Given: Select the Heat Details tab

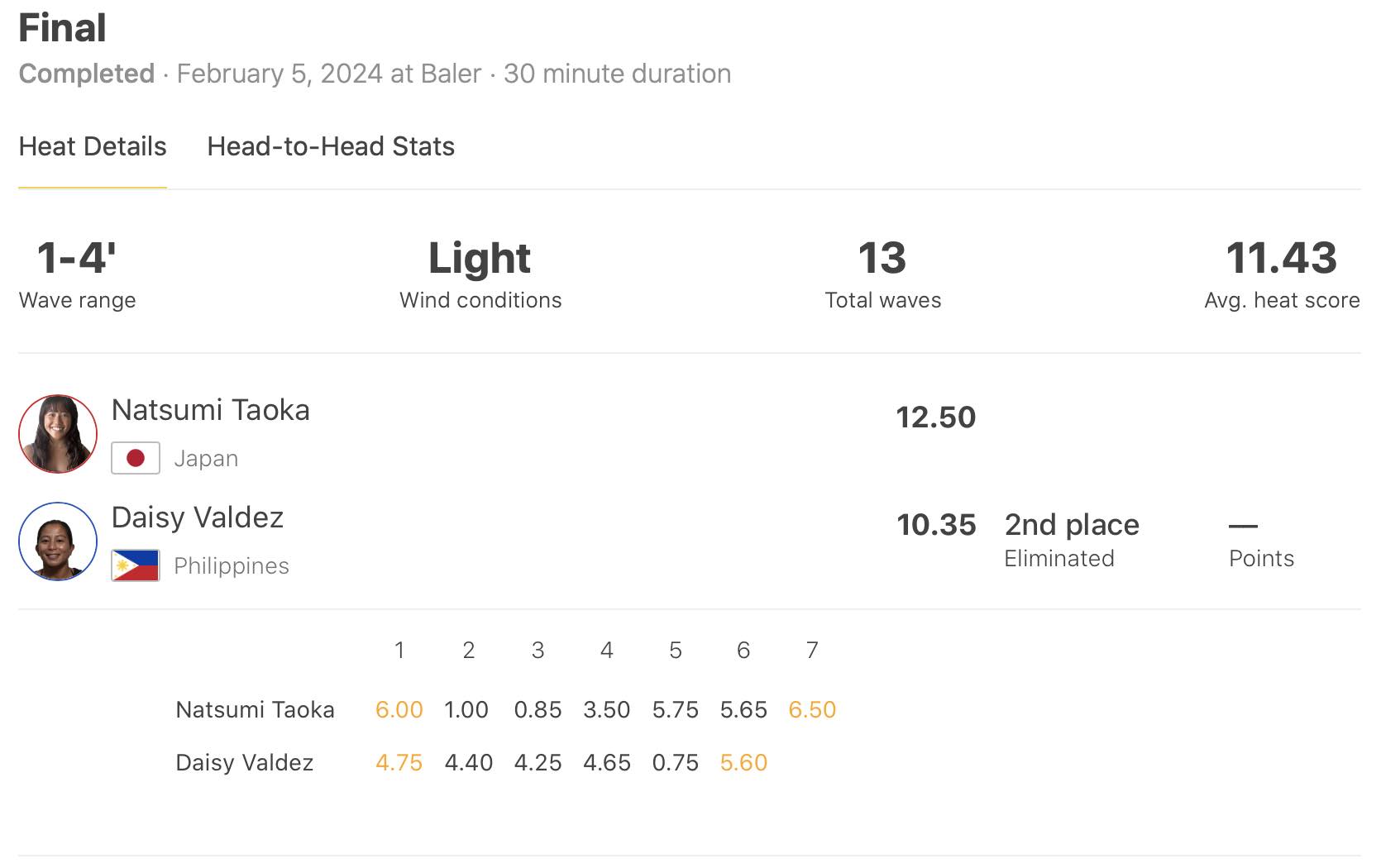Looking at the screenshot, I should (x=93, y=146).
